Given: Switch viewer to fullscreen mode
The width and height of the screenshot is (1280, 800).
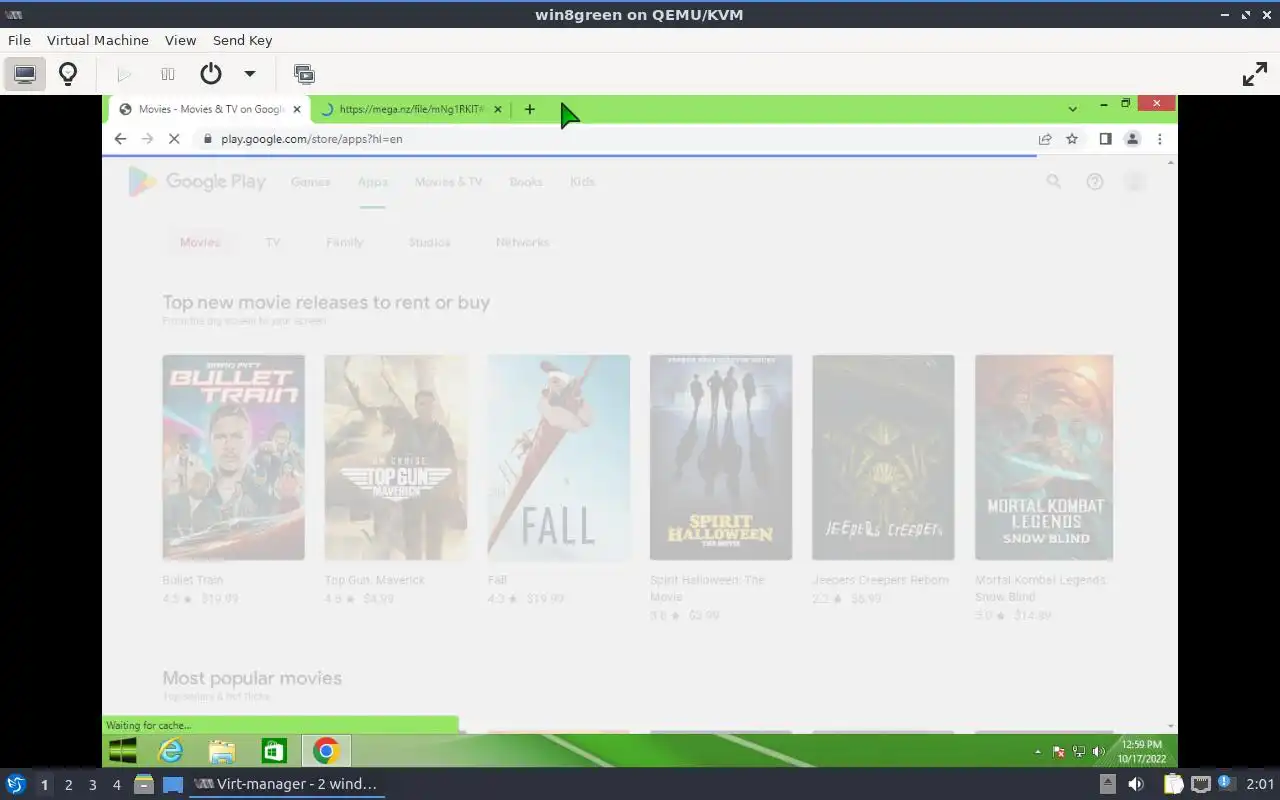Looking at the screenshot, I should pyautogui.click(x=1254, y=74).
